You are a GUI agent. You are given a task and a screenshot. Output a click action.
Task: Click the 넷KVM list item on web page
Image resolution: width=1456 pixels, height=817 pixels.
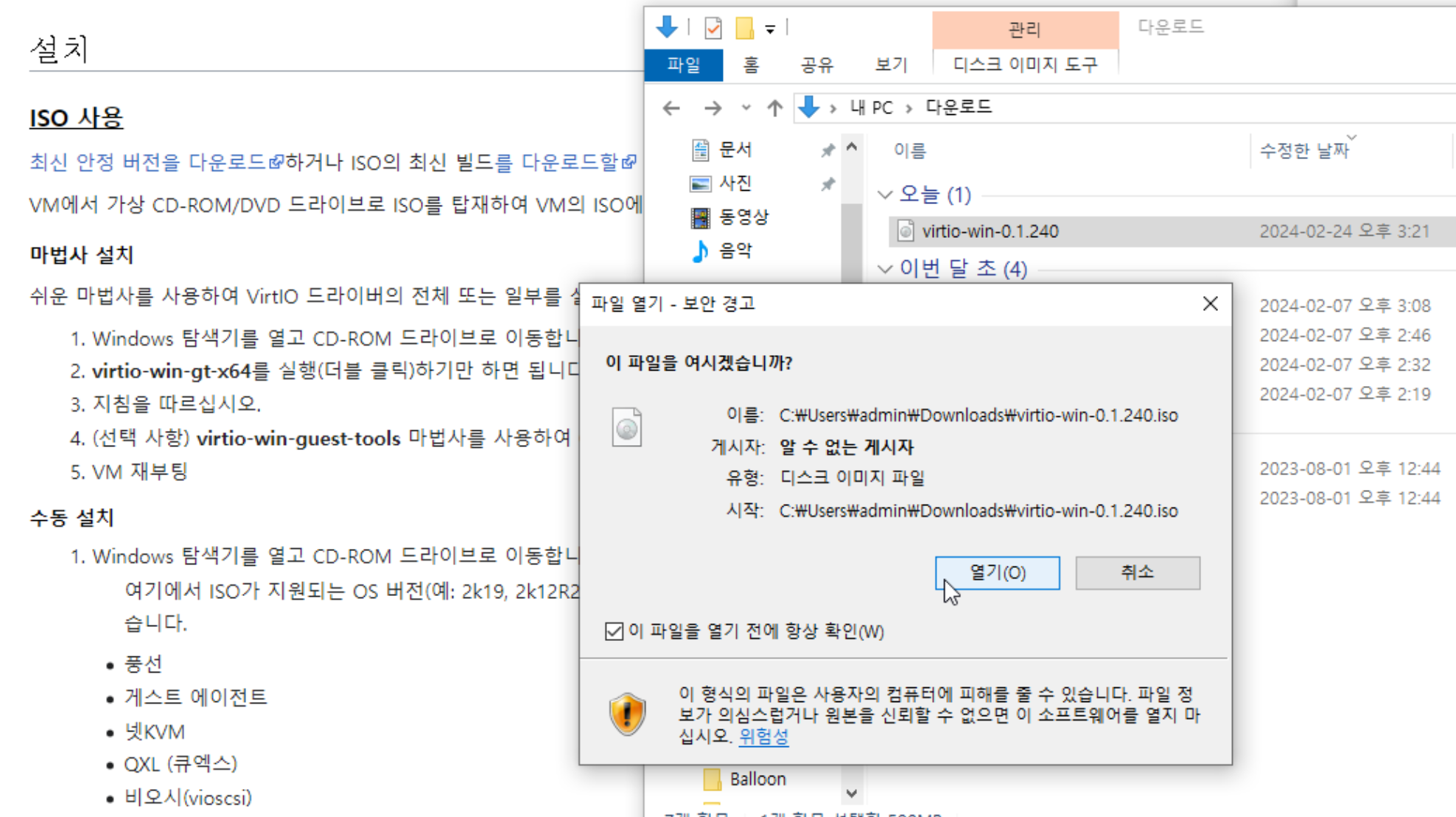click(154, 732)
